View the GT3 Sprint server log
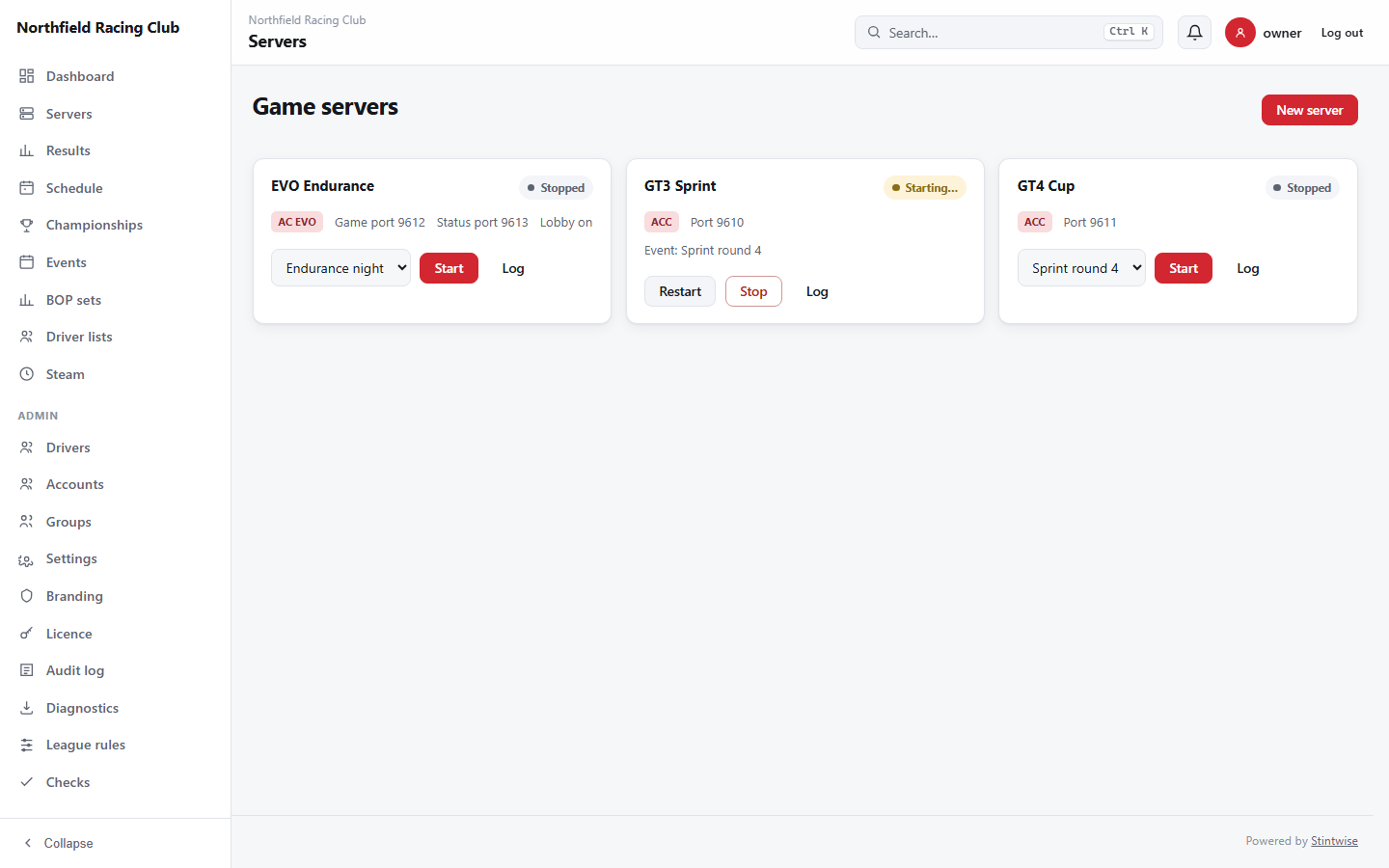1389x868 pixels. click(x=817, y=291)
